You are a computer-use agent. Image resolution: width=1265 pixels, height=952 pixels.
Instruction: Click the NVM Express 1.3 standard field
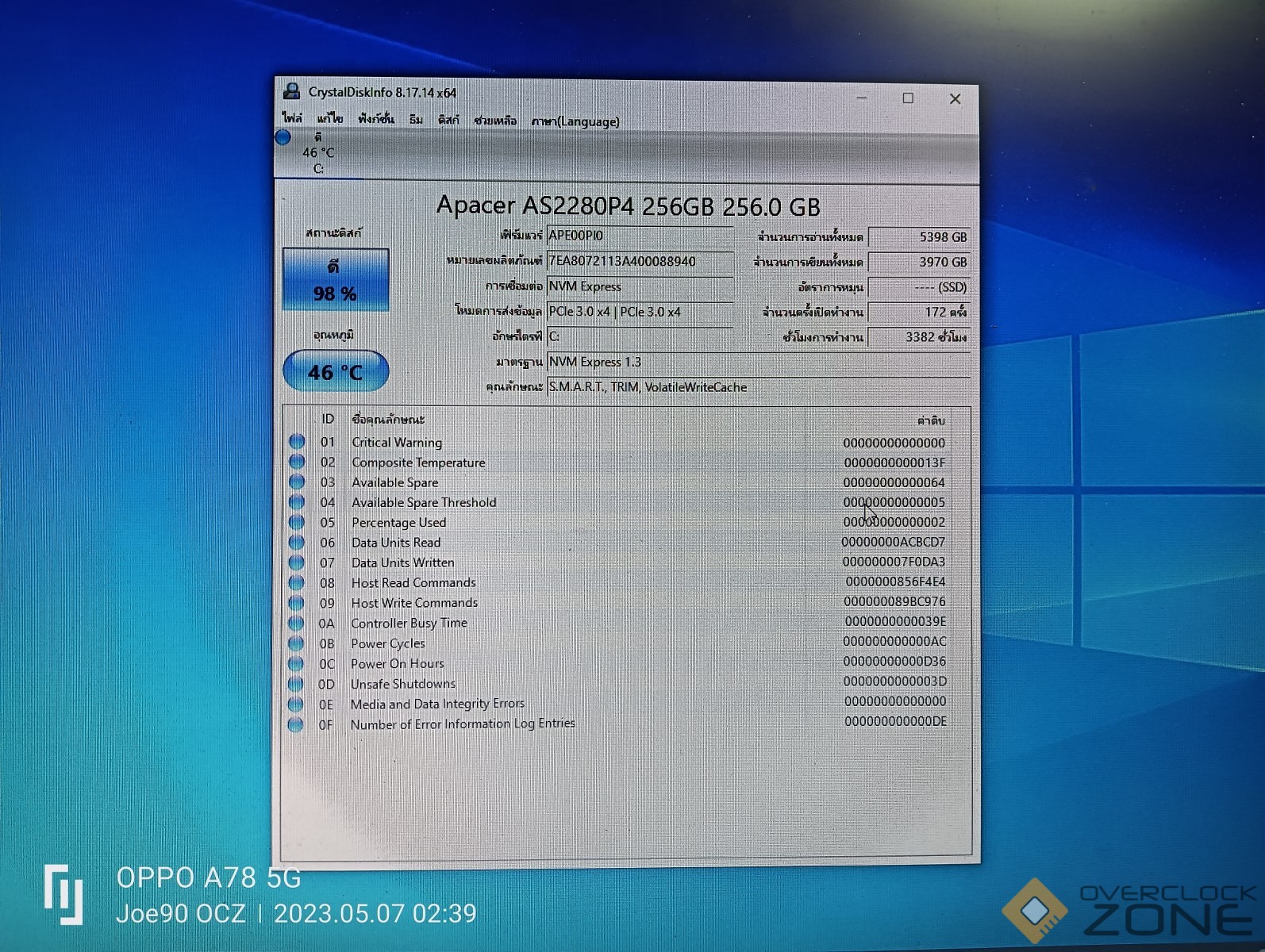pos(758,362)
